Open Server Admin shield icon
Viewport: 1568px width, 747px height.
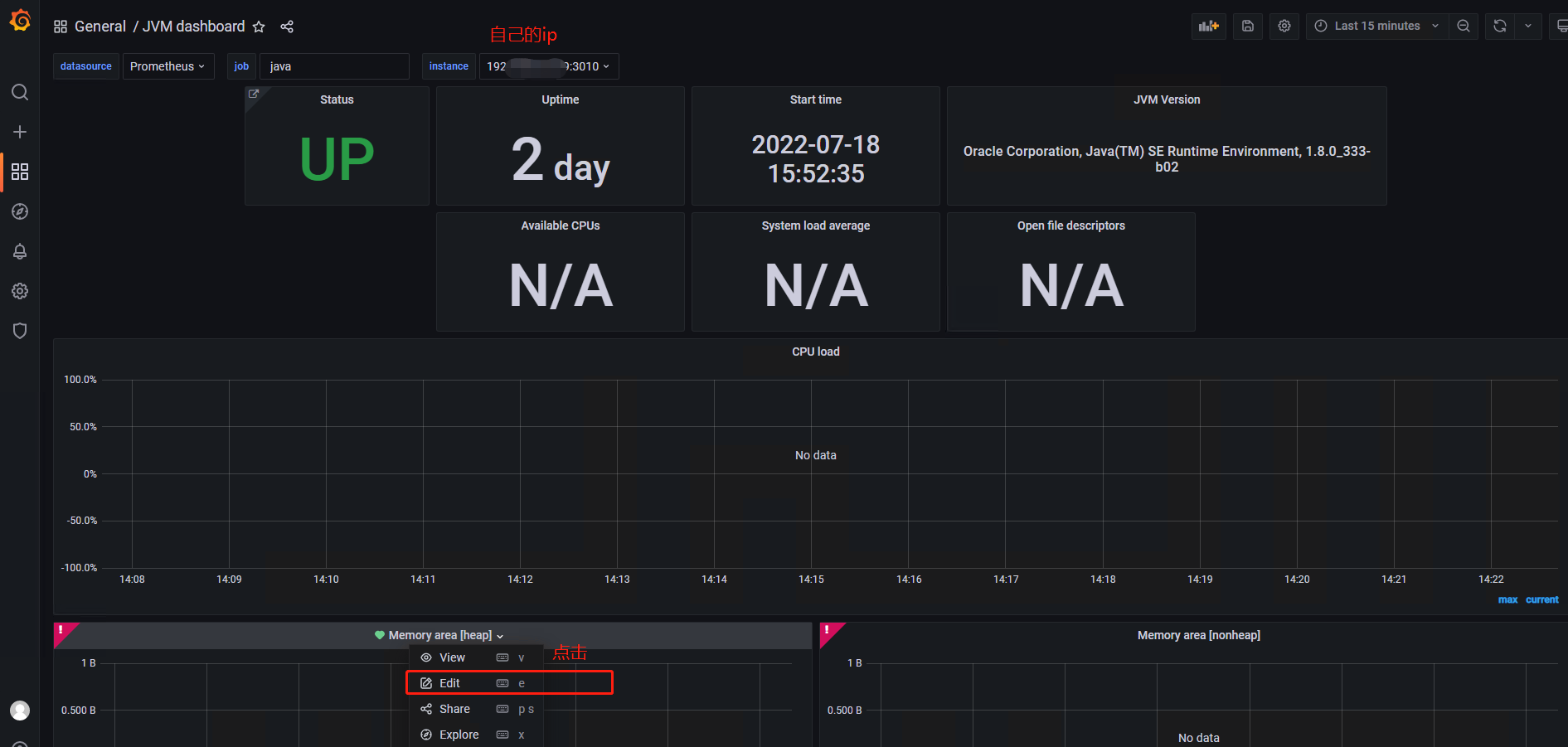20,331
